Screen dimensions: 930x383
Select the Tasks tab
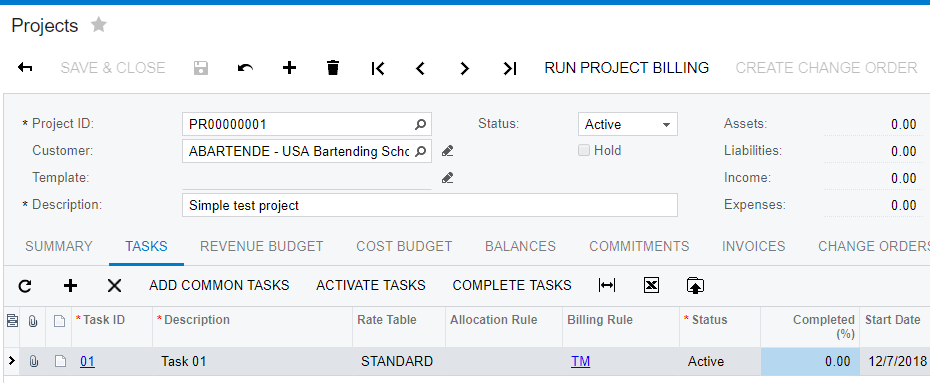click(146, 246)
